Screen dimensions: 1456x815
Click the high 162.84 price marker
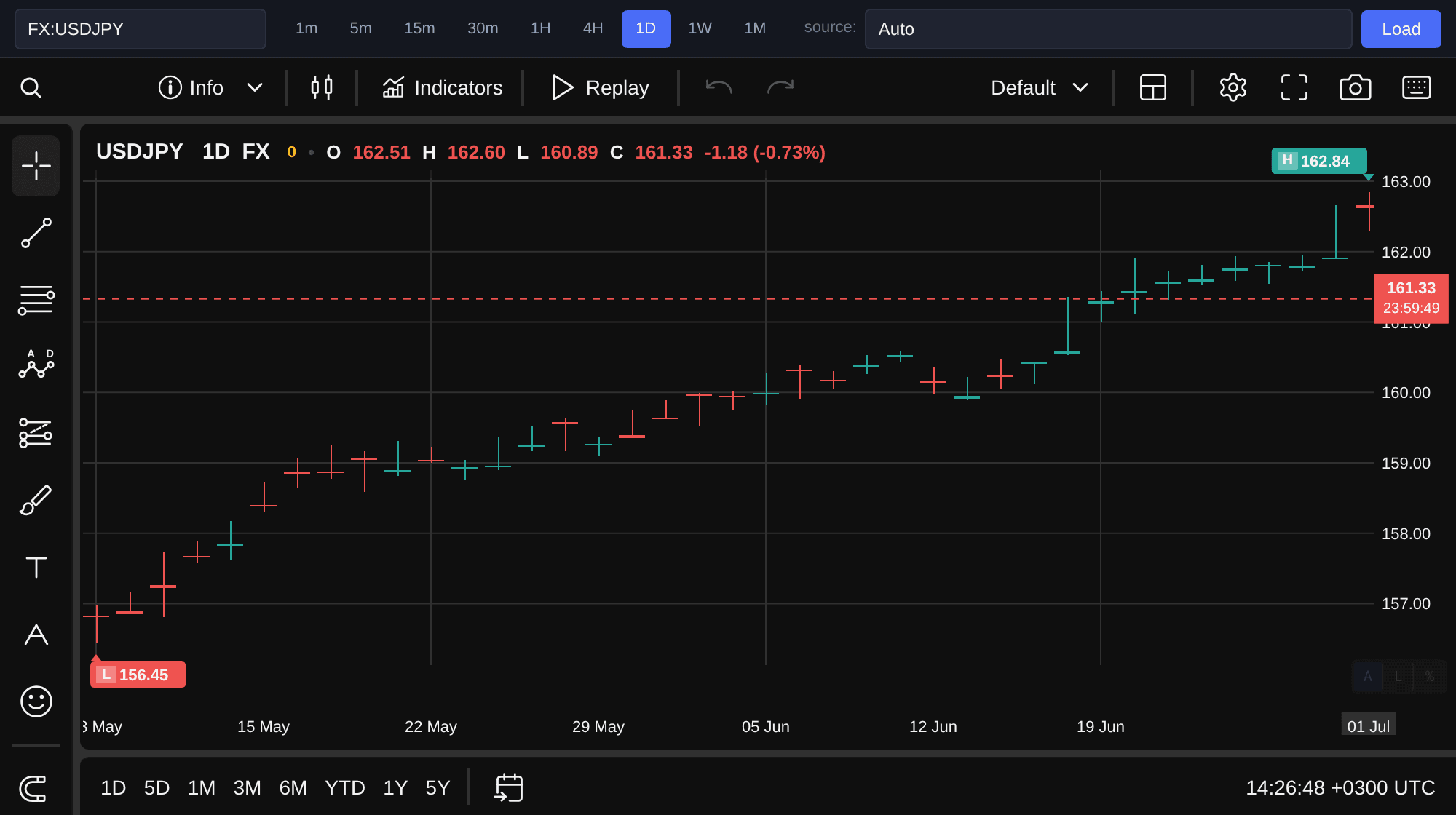pyautogui.click(x=1318, y=161)
